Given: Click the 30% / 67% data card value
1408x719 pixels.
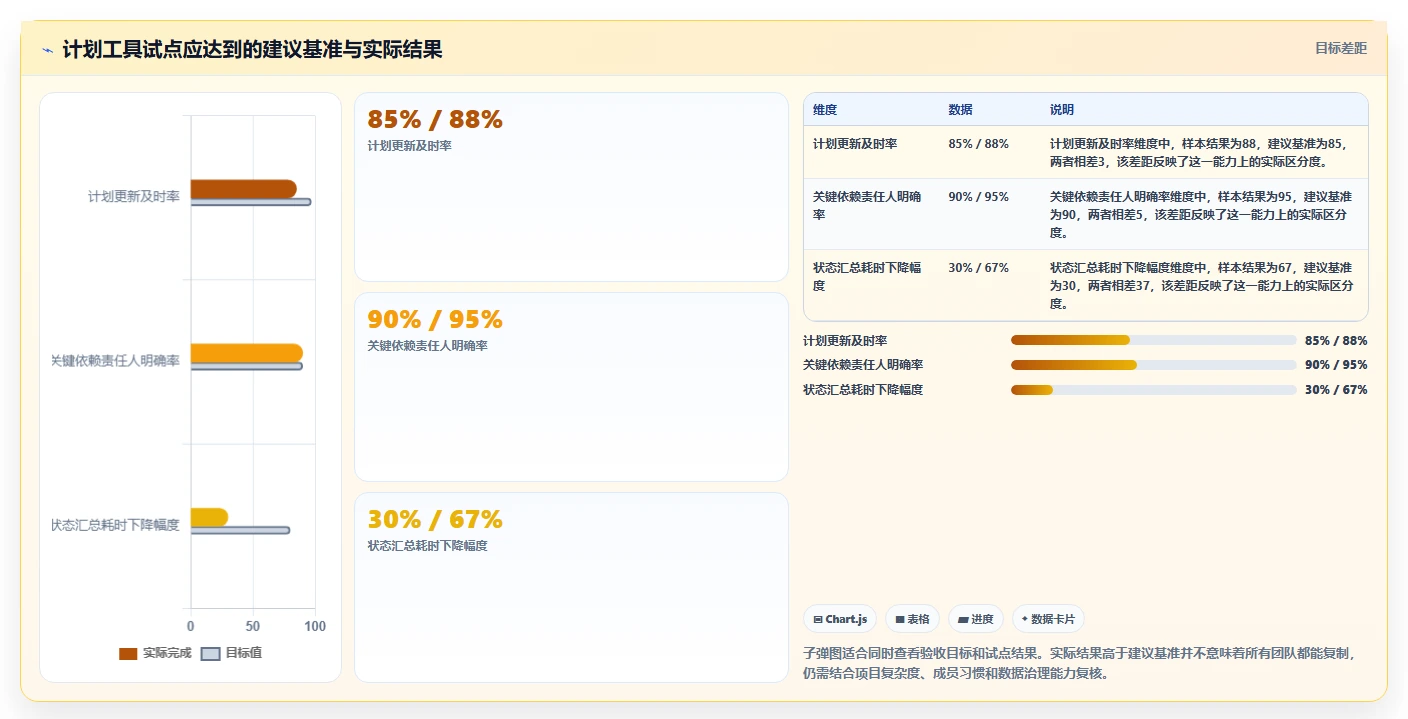Looking at the screenshot, I should click(435, 520).
